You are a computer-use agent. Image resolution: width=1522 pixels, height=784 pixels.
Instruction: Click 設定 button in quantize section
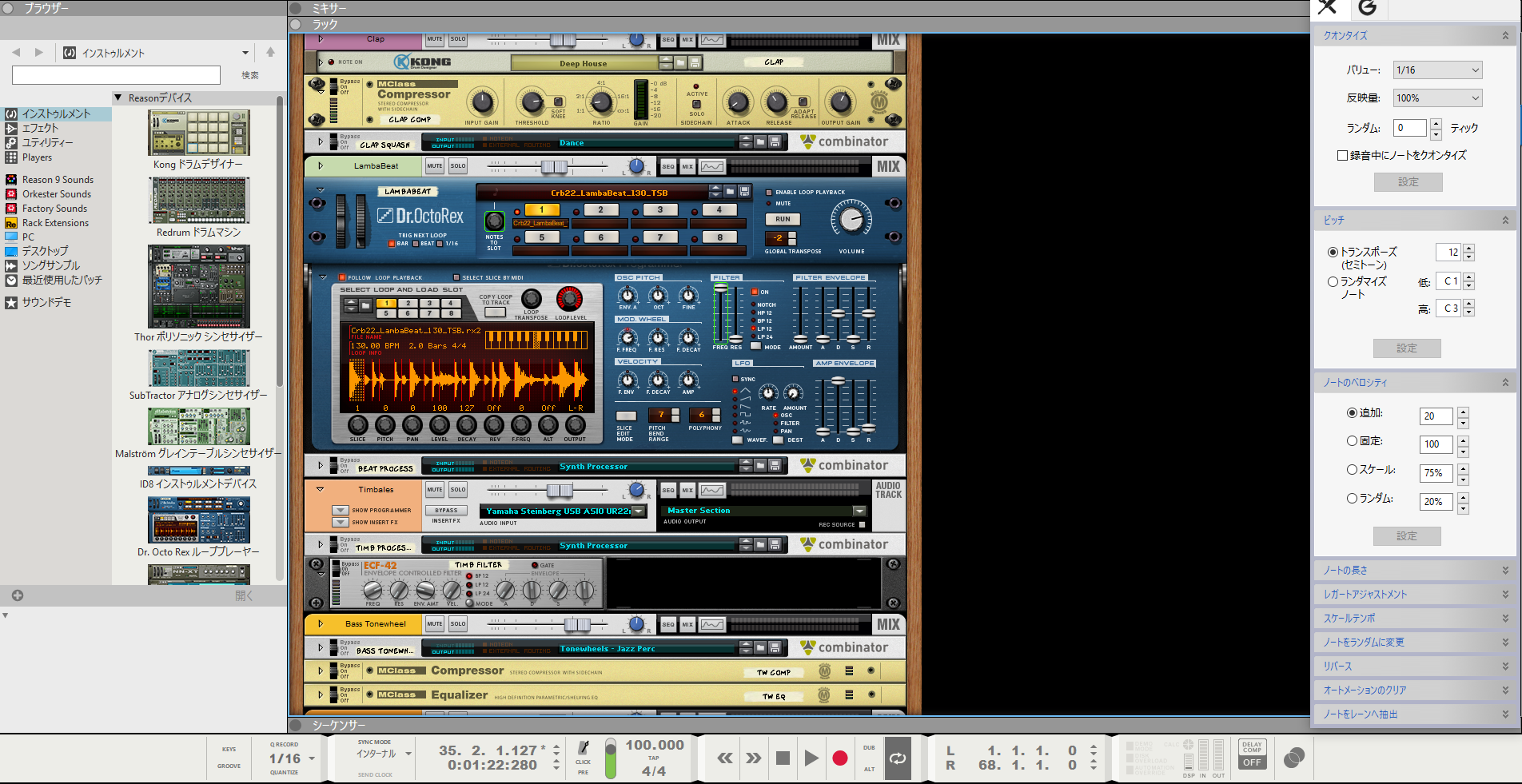[1408, 182]
